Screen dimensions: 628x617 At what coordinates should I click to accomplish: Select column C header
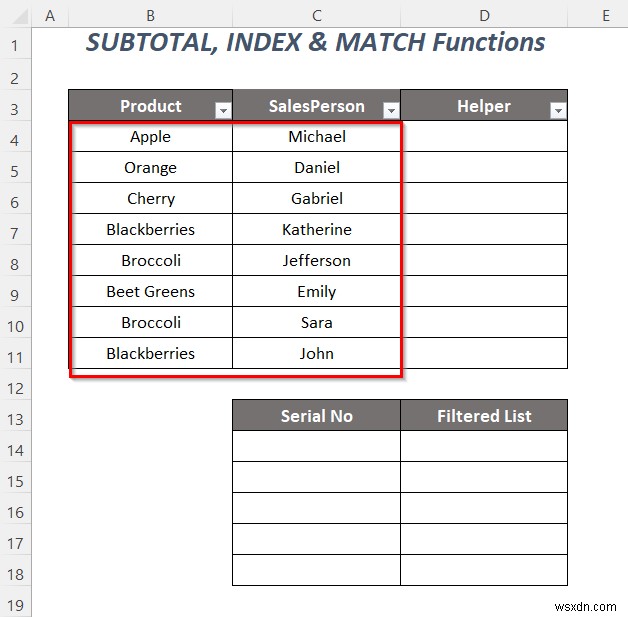(316, 15)
